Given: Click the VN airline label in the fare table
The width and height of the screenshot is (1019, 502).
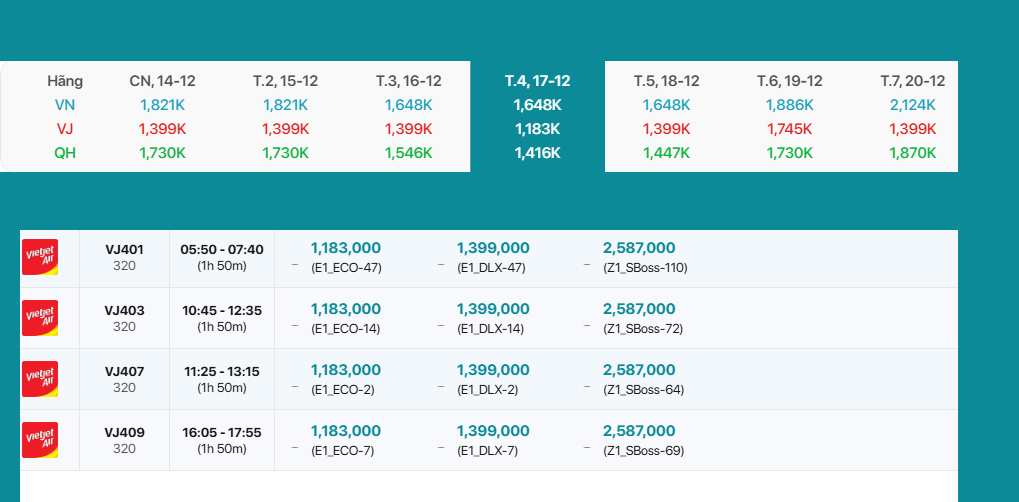Looking at the screenshot, I should click(65, 105).
